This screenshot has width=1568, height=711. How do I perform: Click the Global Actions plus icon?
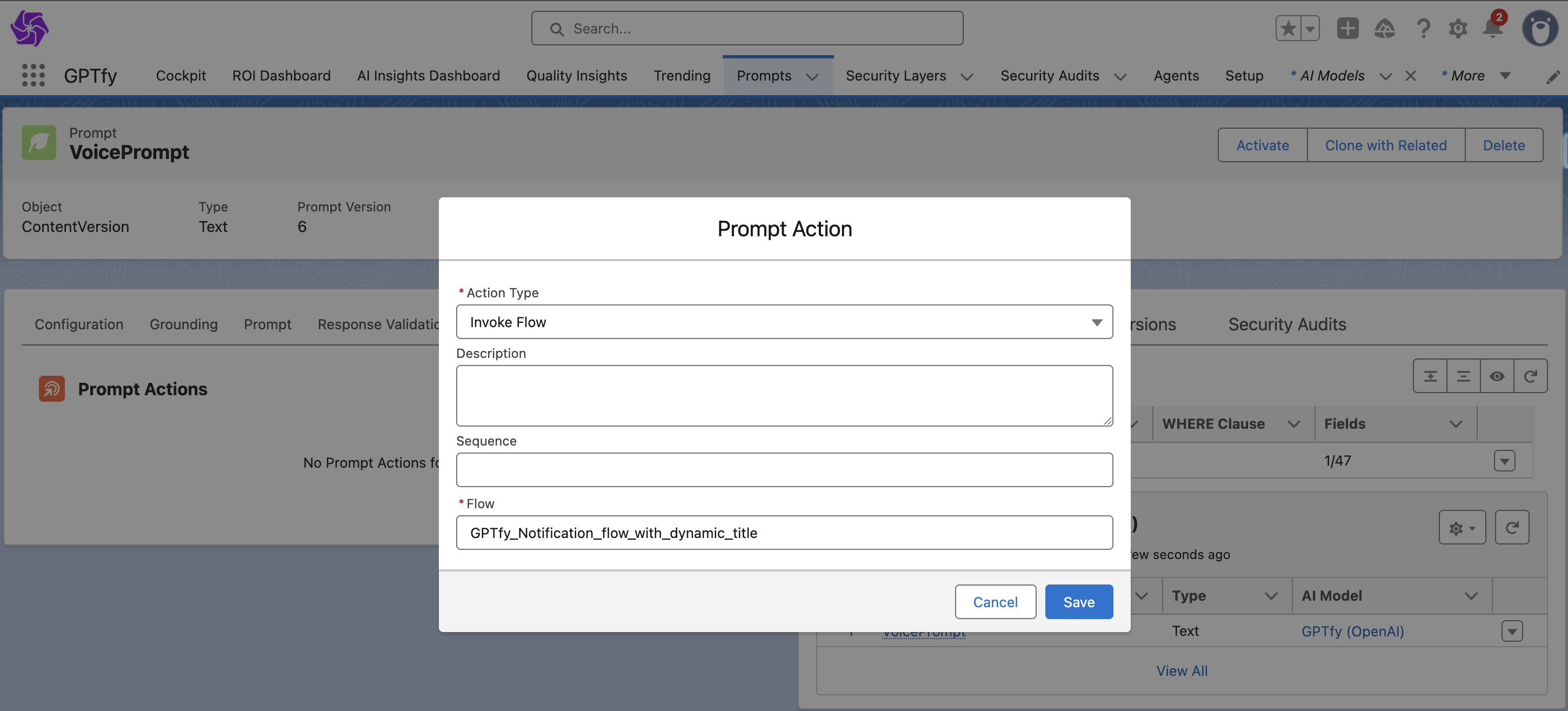pyautogui.click(x=1347, y=29)
